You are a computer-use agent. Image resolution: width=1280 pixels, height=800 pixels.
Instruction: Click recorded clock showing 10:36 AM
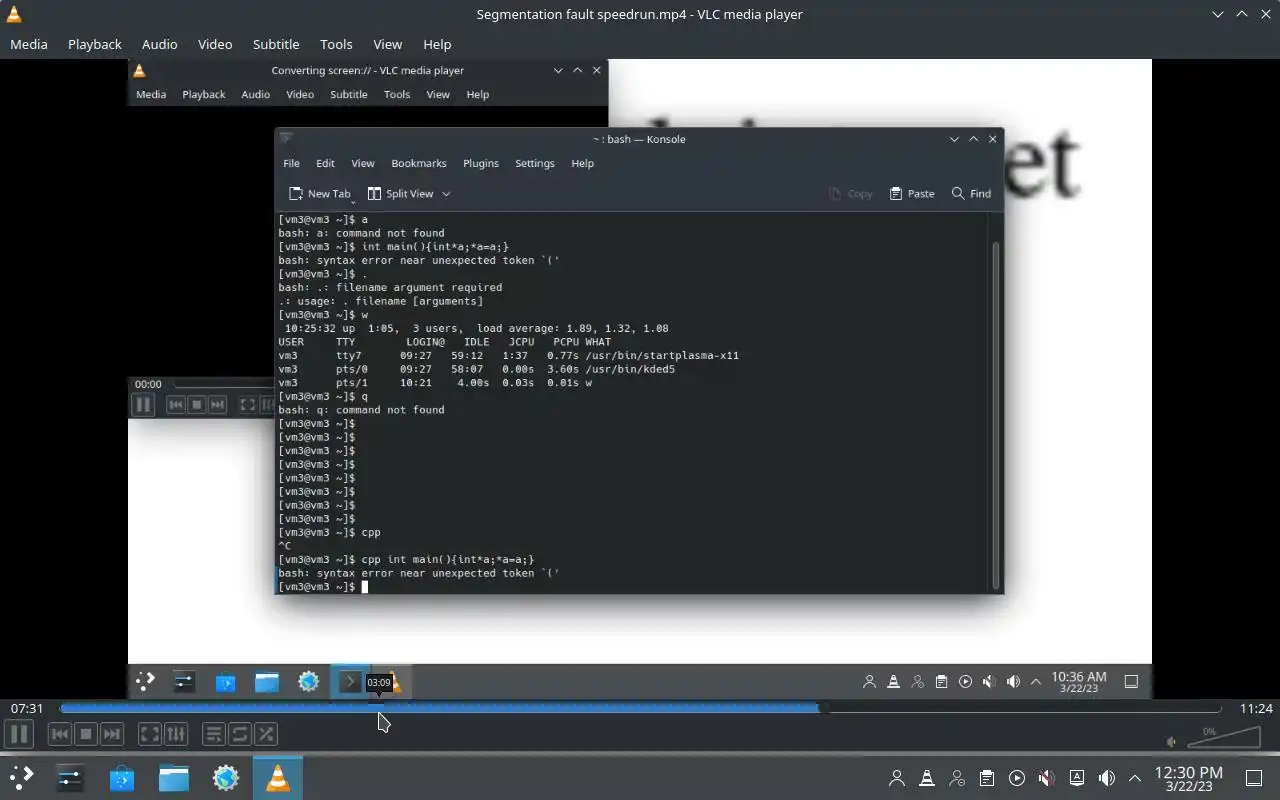(x=1079, y=682)
